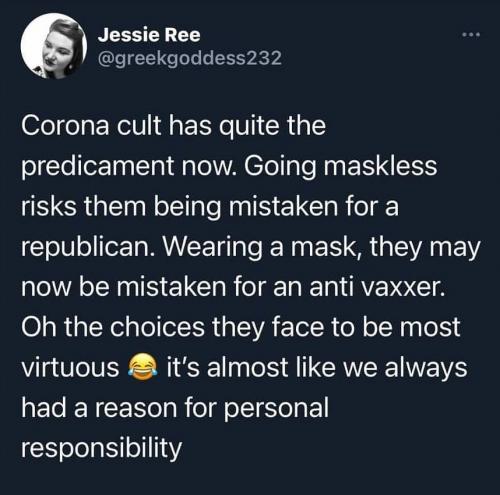Click the phrase "anti vaxxer" in tweet

[x=376, y=287]
